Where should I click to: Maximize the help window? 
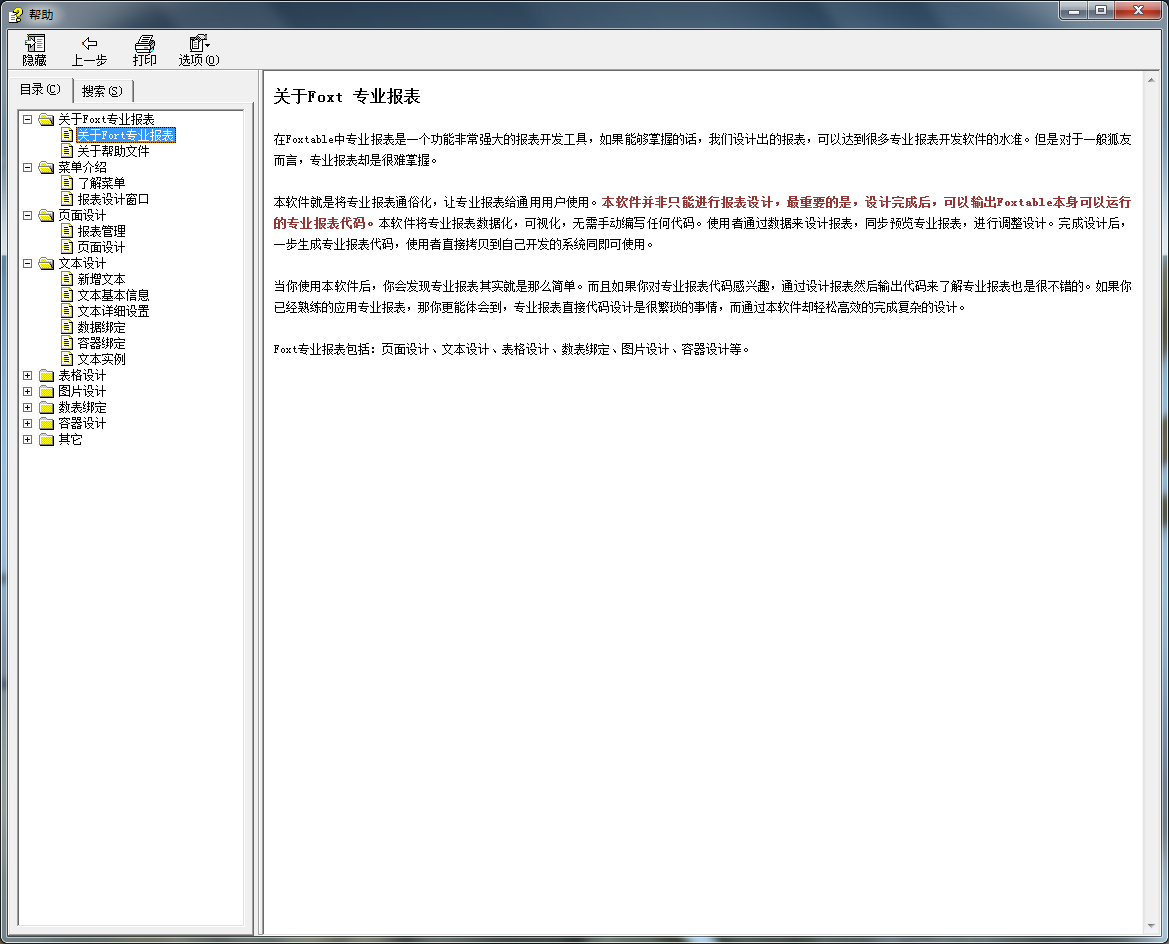pyautogui.click(x=1100, y=10)
